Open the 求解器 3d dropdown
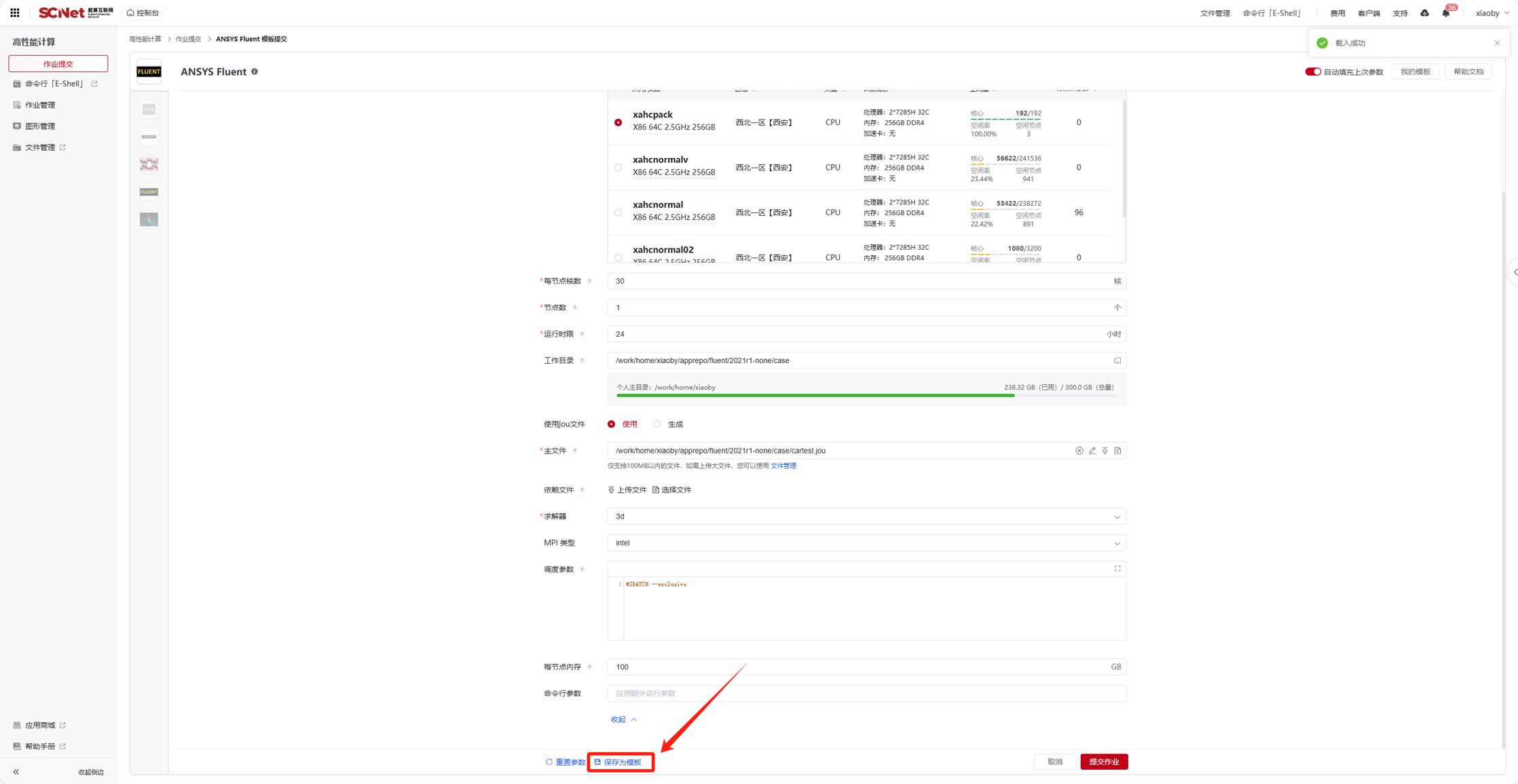 pyautogui.click(x=867, y=517)
